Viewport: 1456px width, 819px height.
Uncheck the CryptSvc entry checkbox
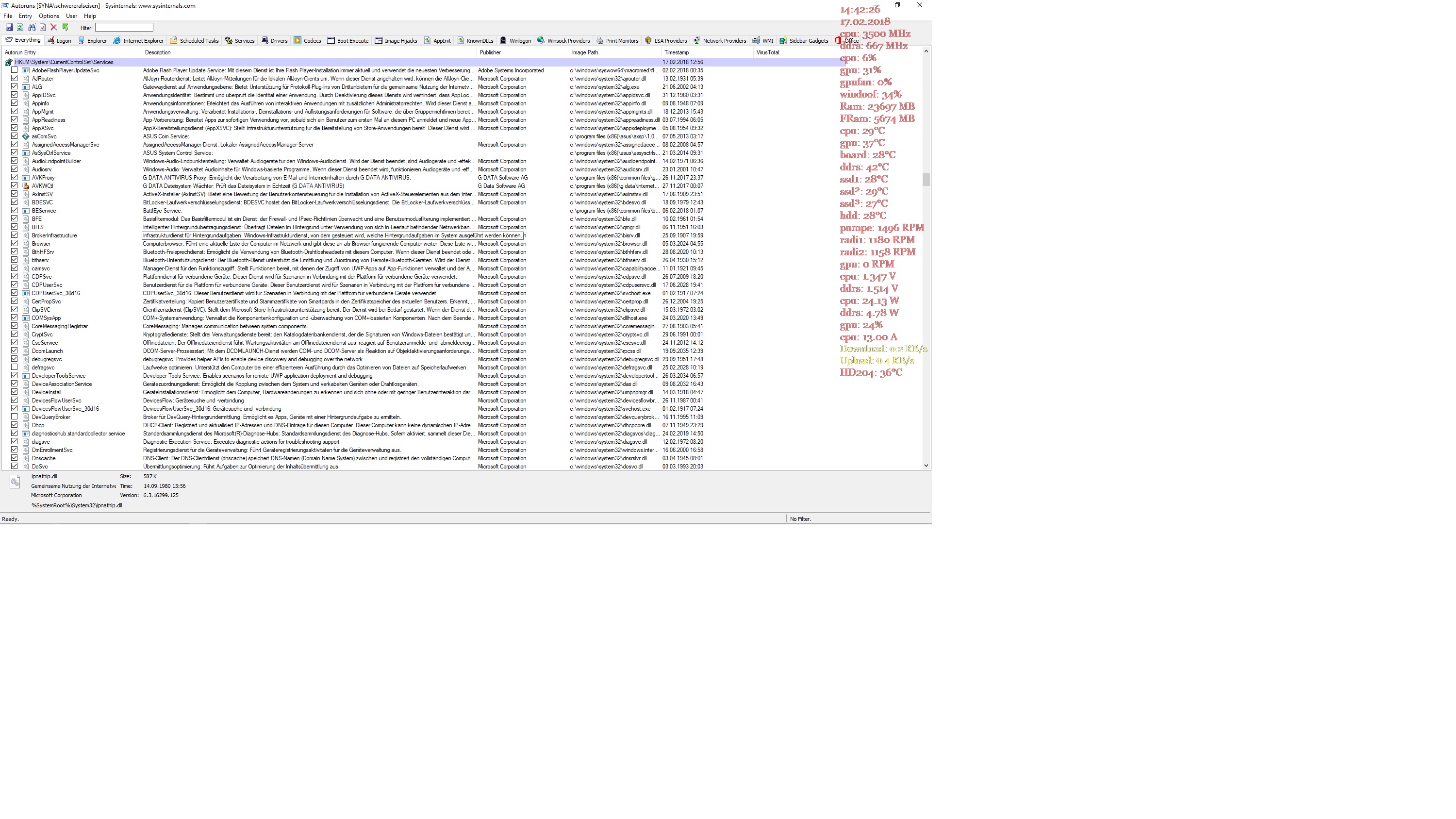(x=15, y=334)
